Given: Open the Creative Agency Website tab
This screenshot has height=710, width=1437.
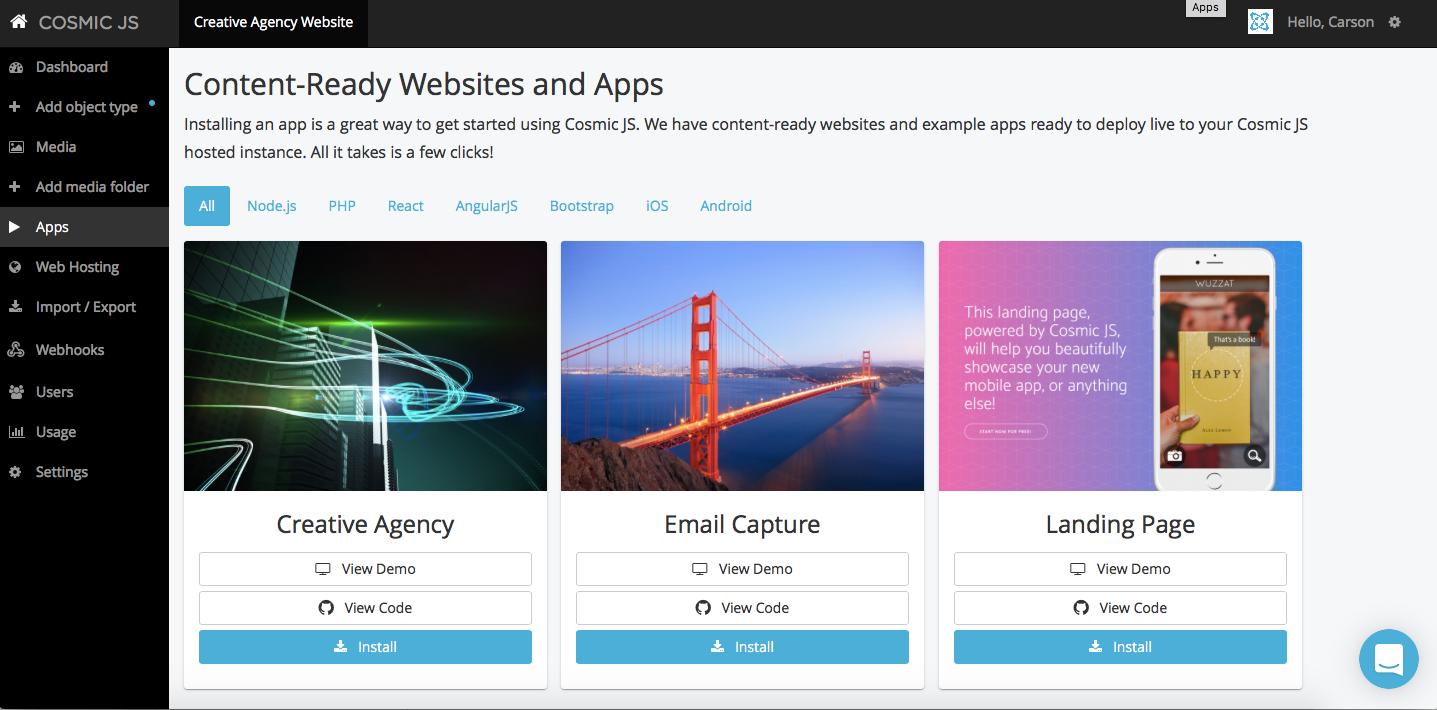Looking at the screenshot, I should click(273, 20).
